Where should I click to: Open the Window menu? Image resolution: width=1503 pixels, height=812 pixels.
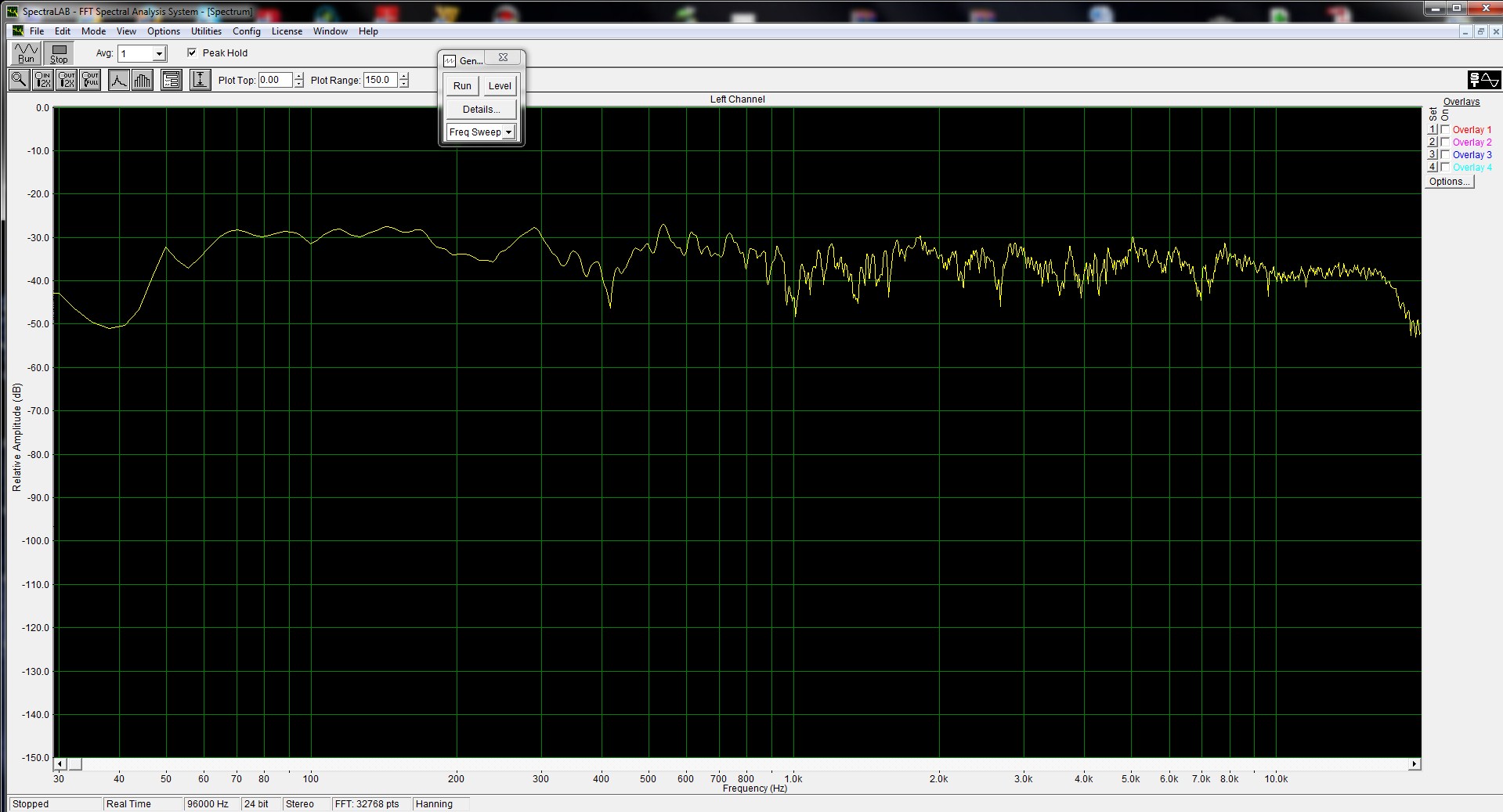331,31
